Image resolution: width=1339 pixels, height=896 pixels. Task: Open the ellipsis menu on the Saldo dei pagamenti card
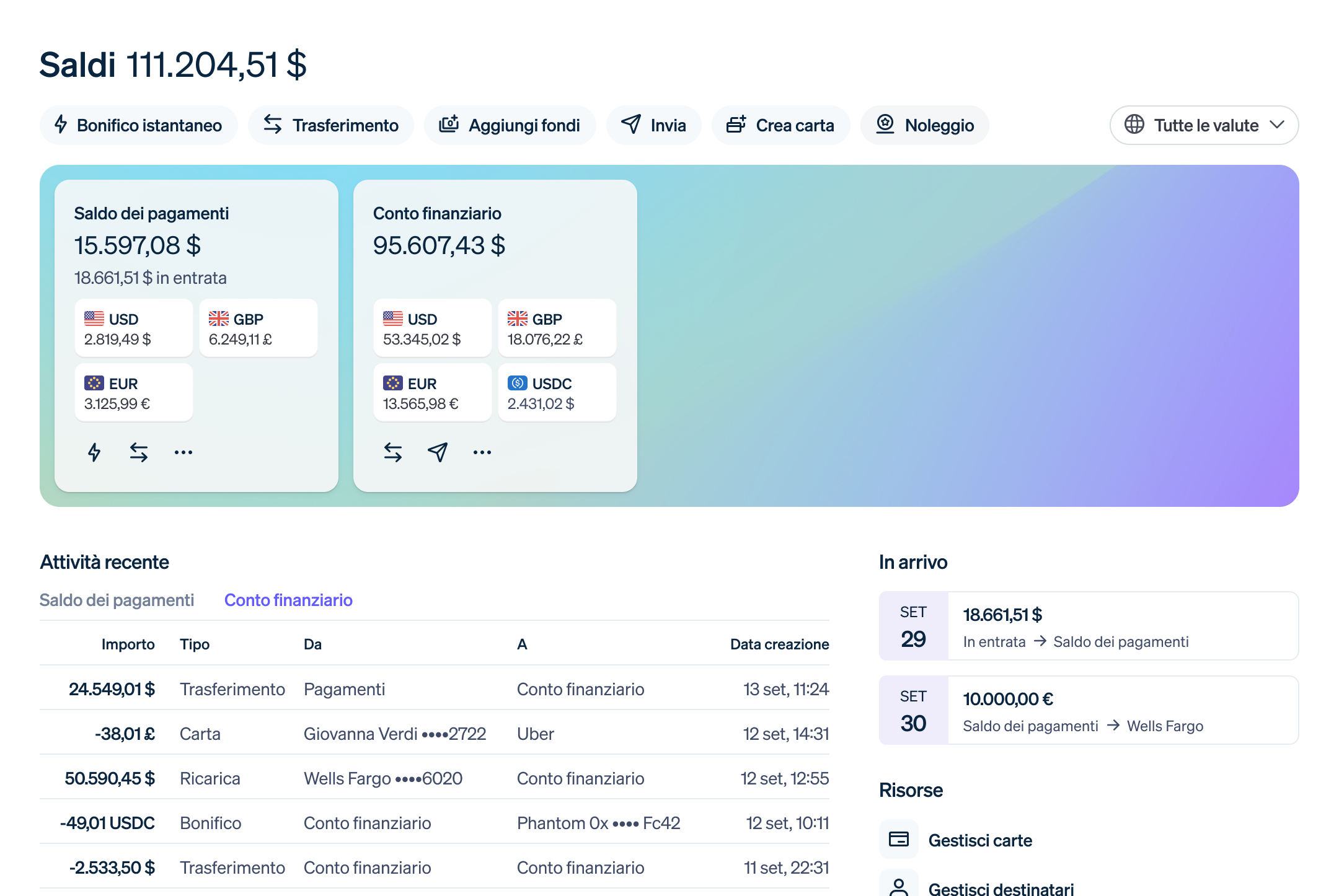(183, 452)
